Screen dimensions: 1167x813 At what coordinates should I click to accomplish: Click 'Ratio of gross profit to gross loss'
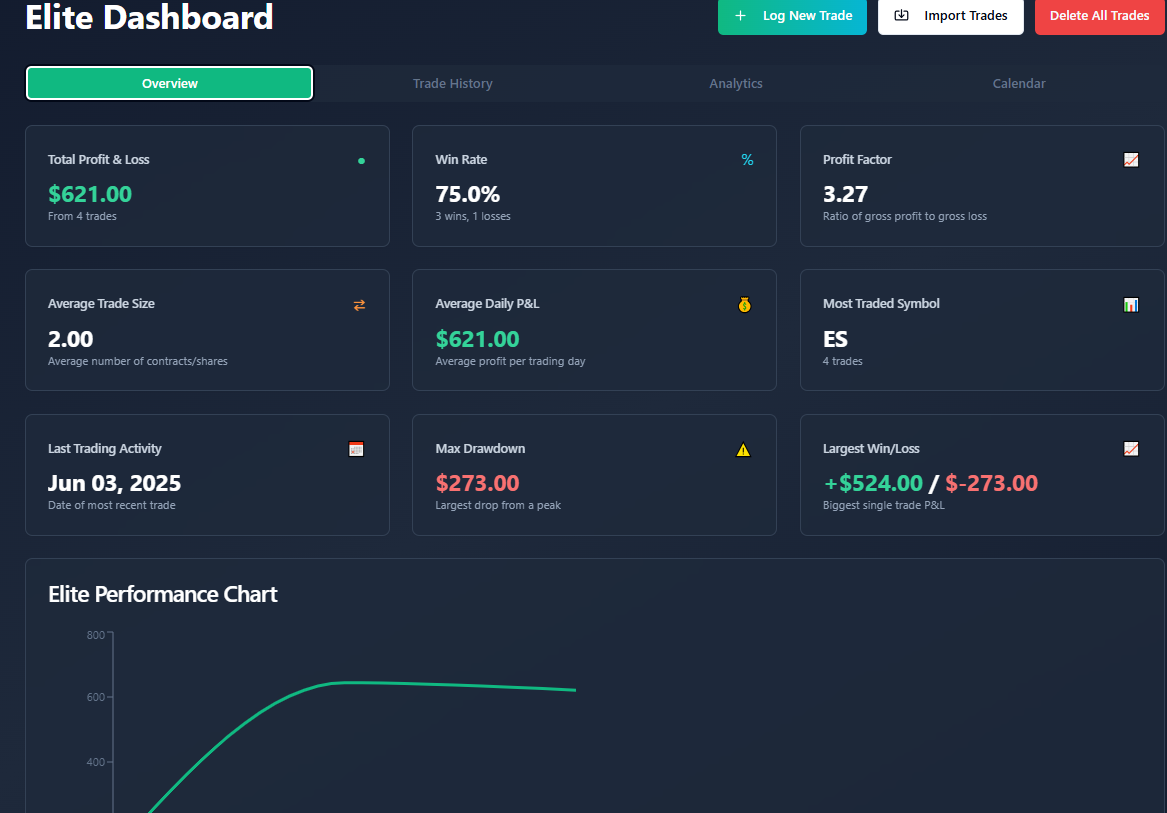tap(905, 217)
